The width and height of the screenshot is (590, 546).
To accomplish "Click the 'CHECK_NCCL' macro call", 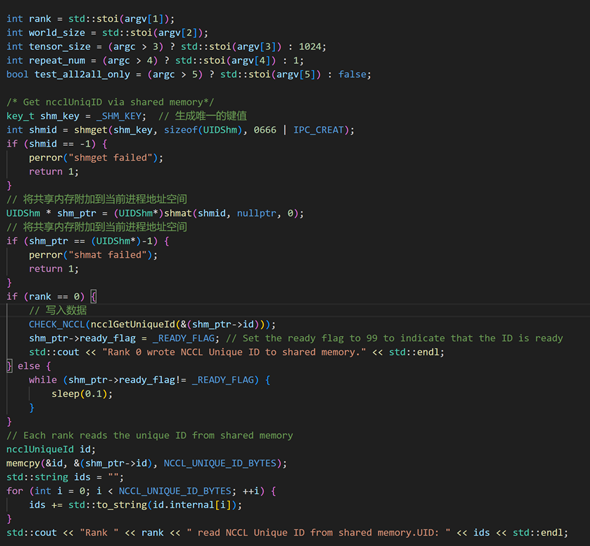I will pos(57,324).
